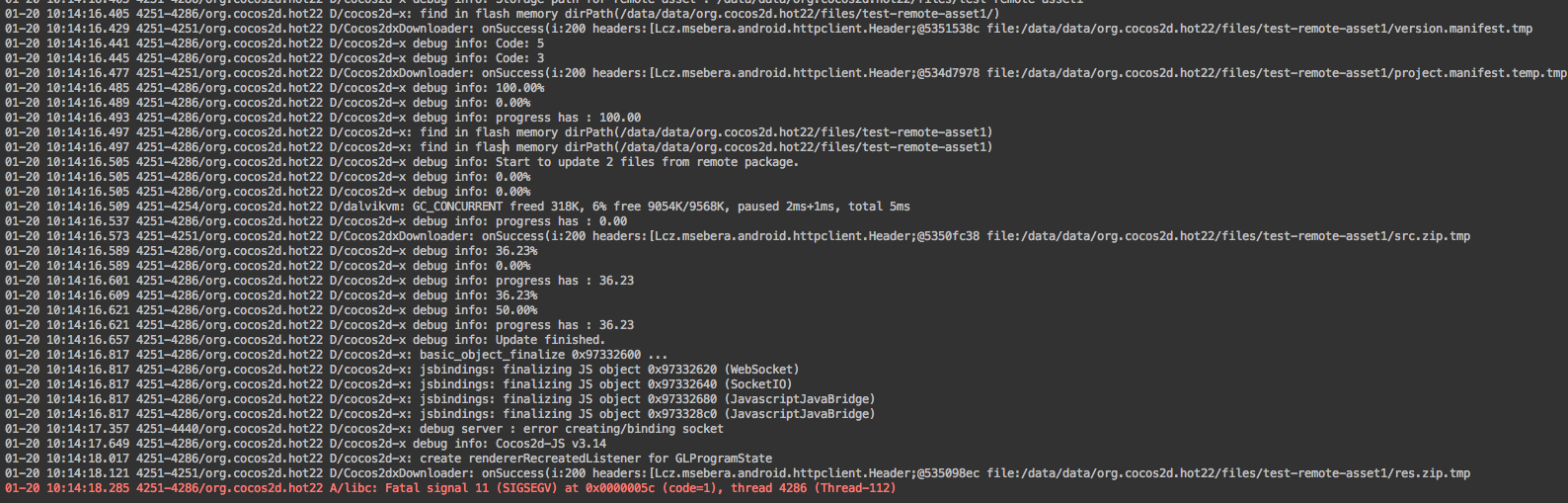The image size is (1568, 503).
Task: Select the "Code: 5" debug info line
Action: 519,43
